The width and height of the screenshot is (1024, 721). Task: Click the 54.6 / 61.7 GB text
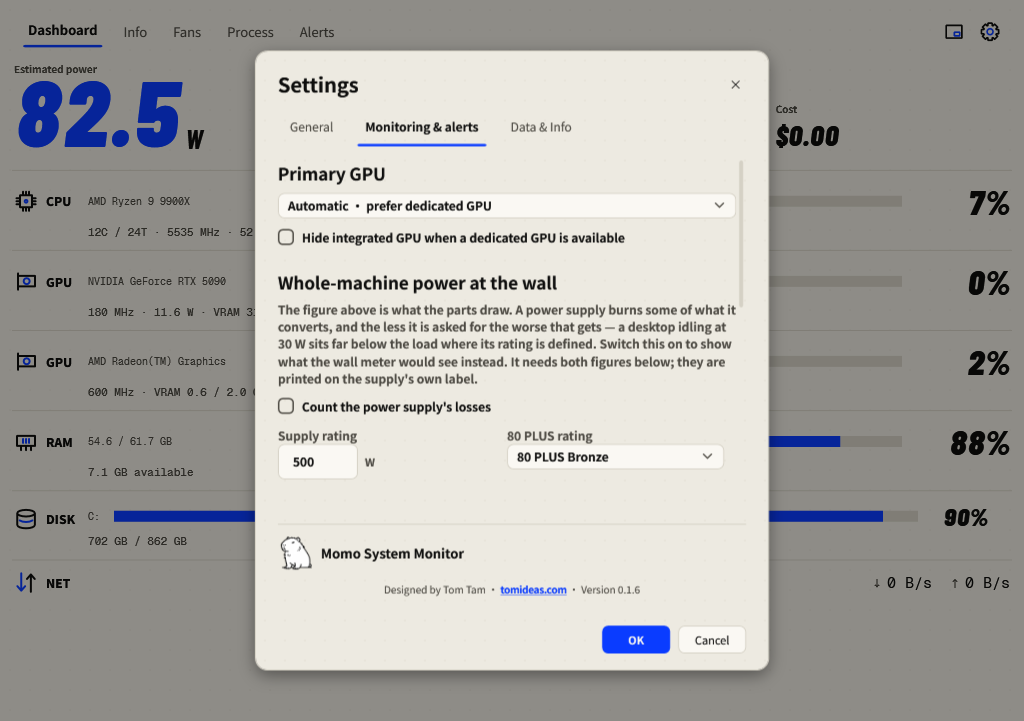pos(130,441)
